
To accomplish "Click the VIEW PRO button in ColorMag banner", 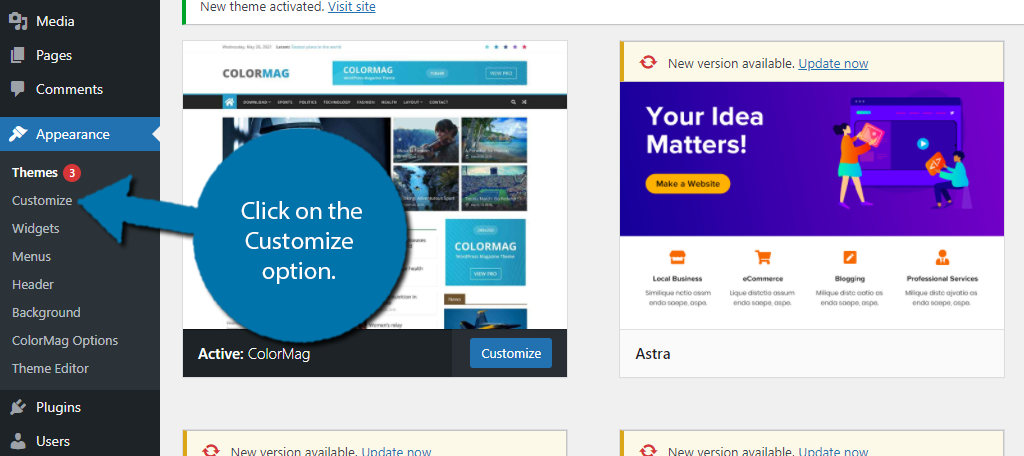I will click(x=500, y=74).
